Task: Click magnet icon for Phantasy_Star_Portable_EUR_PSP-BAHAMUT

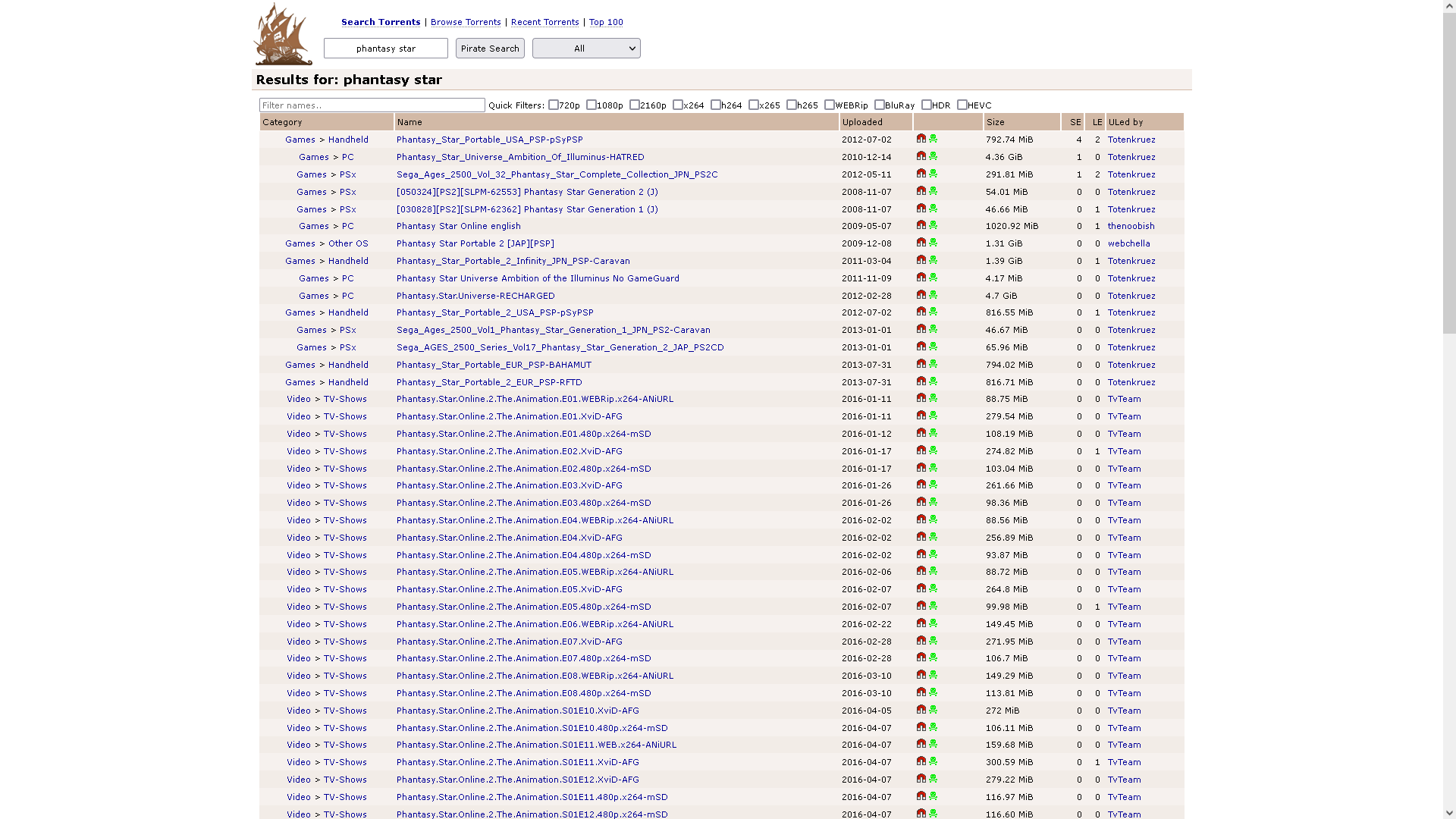Action: click(x=921, y=364)
